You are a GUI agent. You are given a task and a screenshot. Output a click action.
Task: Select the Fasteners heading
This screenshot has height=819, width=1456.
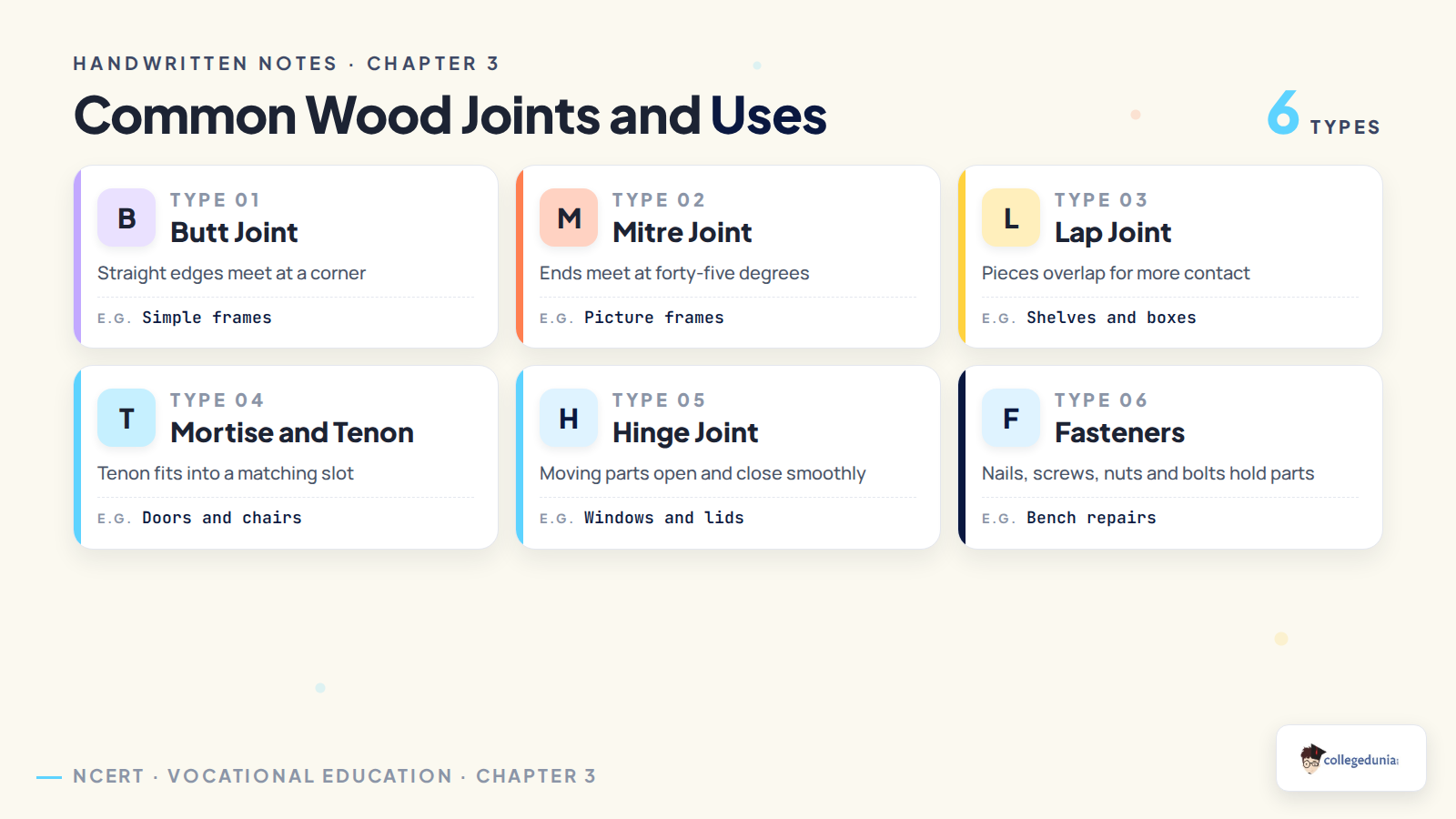click(1119, 432)
